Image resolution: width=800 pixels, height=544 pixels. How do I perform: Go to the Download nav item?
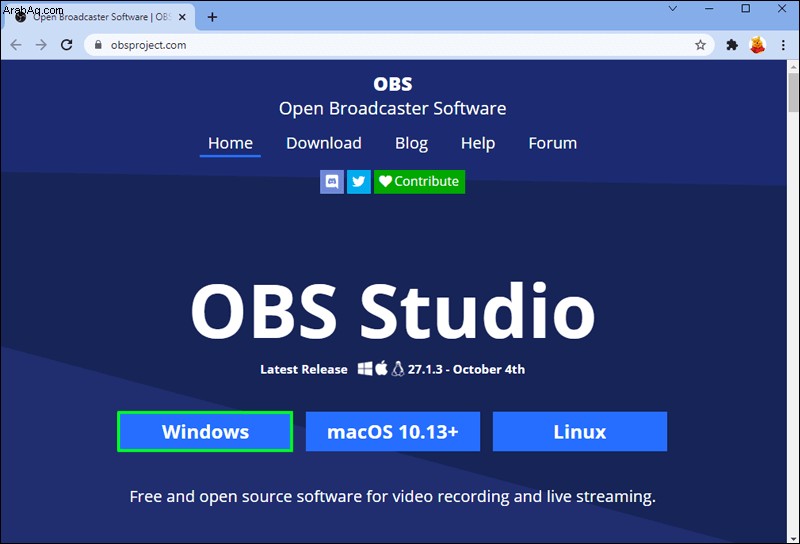[x=324, y=143]
